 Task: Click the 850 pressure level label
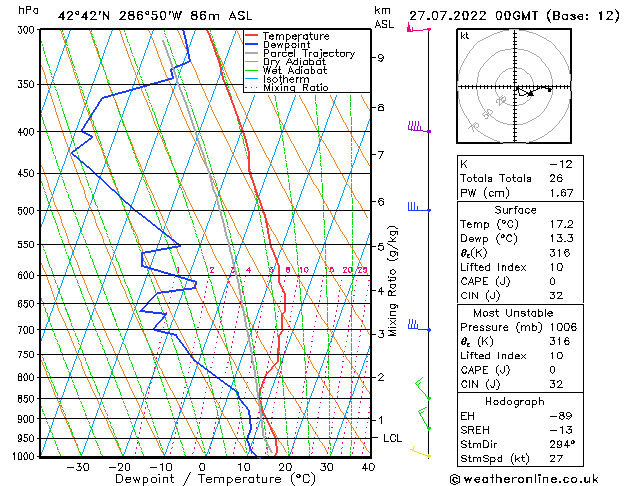pos(27,399)
